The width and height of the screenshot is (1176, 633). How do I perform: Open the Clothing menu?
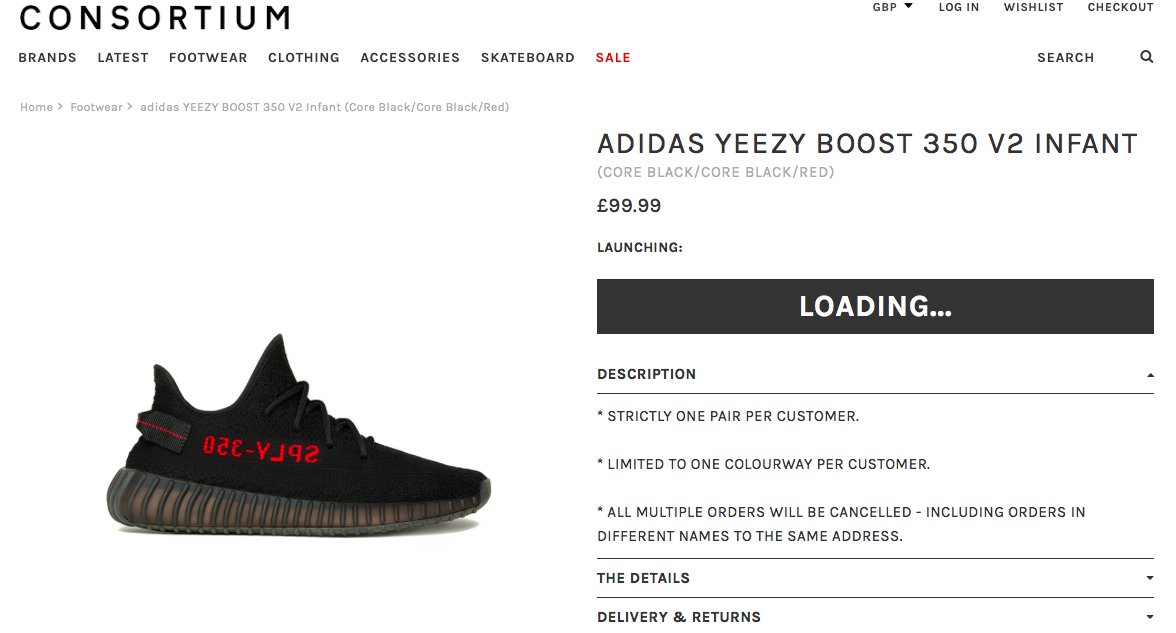[304, 58]
